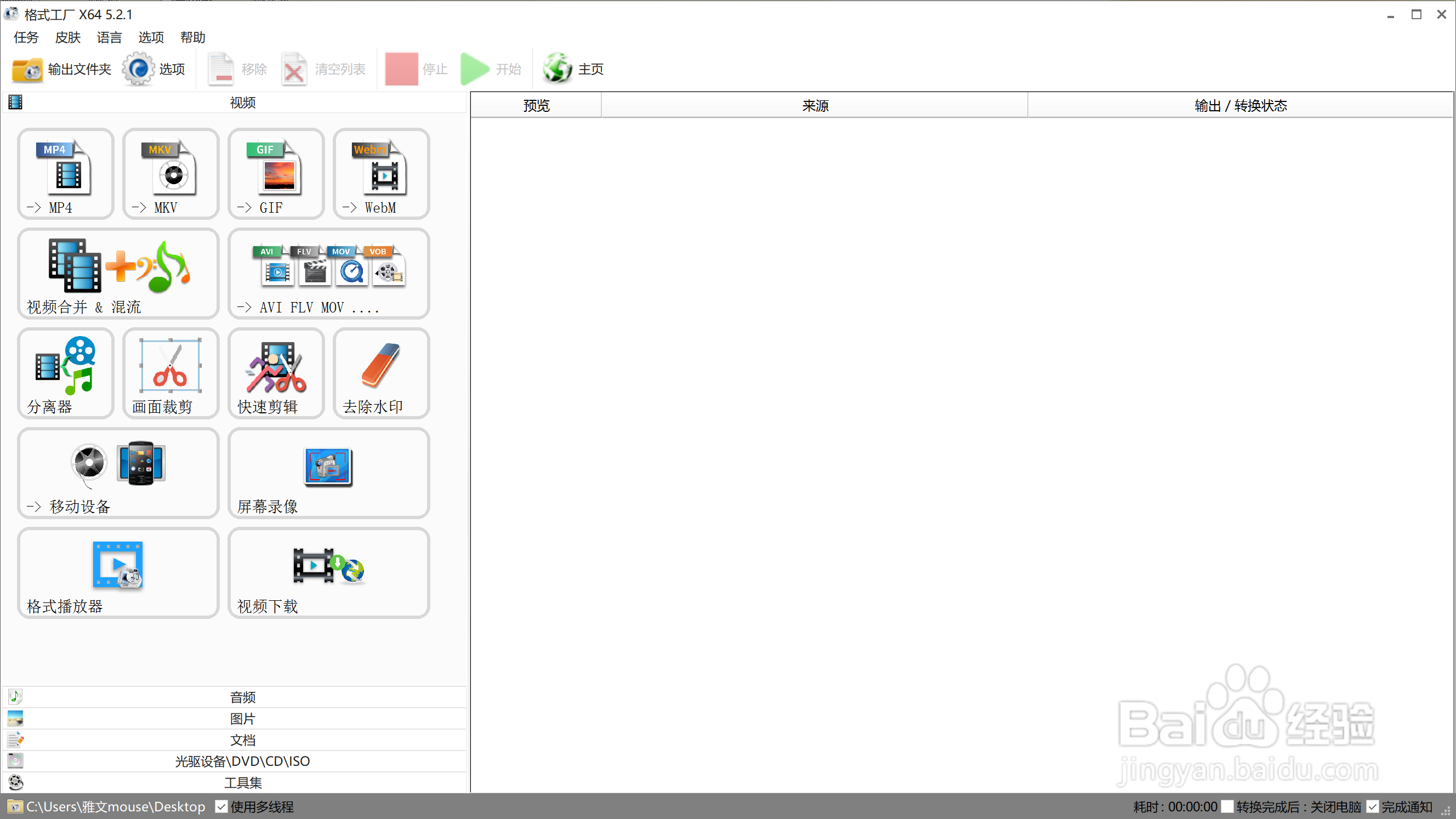Start the screen recorder (屏幕录像)

click(328, 473)
